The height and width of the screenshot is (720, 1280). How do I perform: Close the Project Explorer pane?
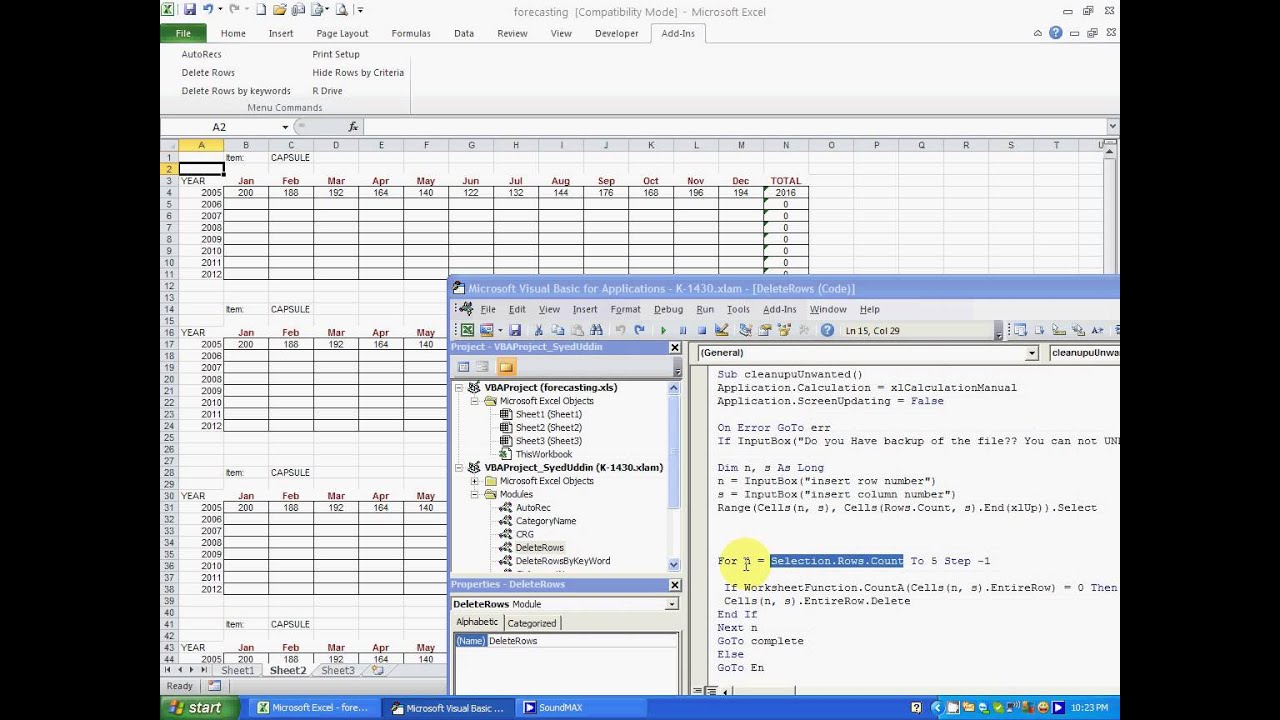click(x=674, y=347)
